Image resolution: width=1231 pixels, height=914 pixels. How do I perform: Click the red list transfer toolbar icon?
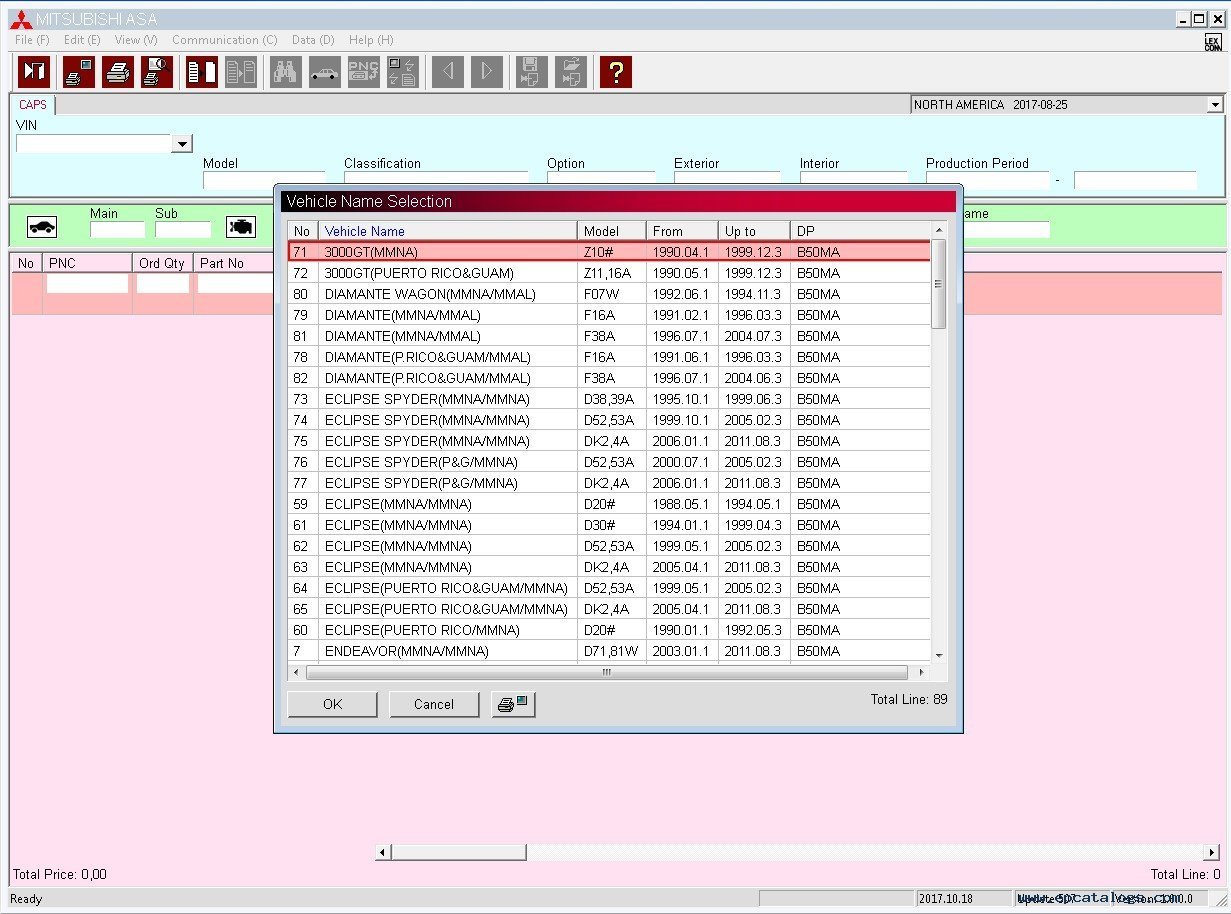202,72
